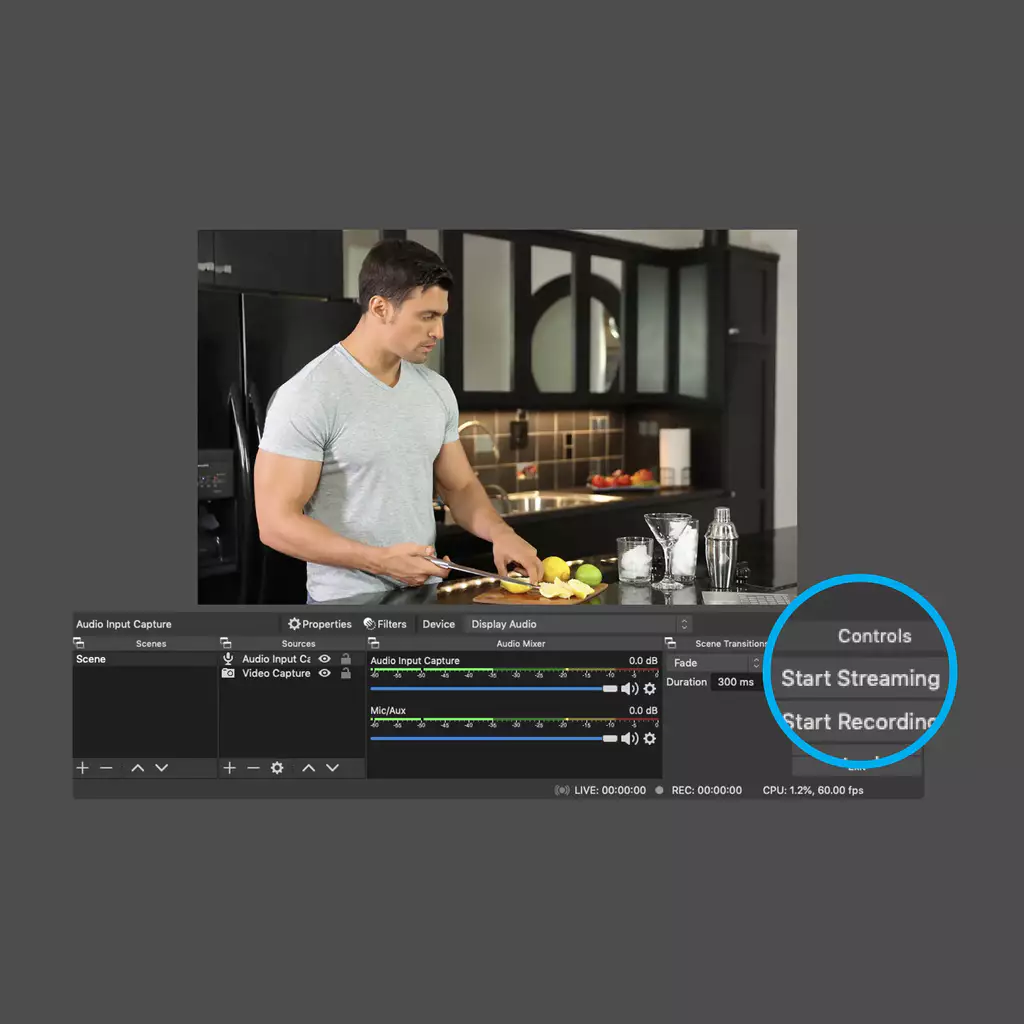Image resolution: width=1024 pixels, height=1024 pixels.
Task: Remove the selected scene with the minus icon
Action: tap(106, 767)
